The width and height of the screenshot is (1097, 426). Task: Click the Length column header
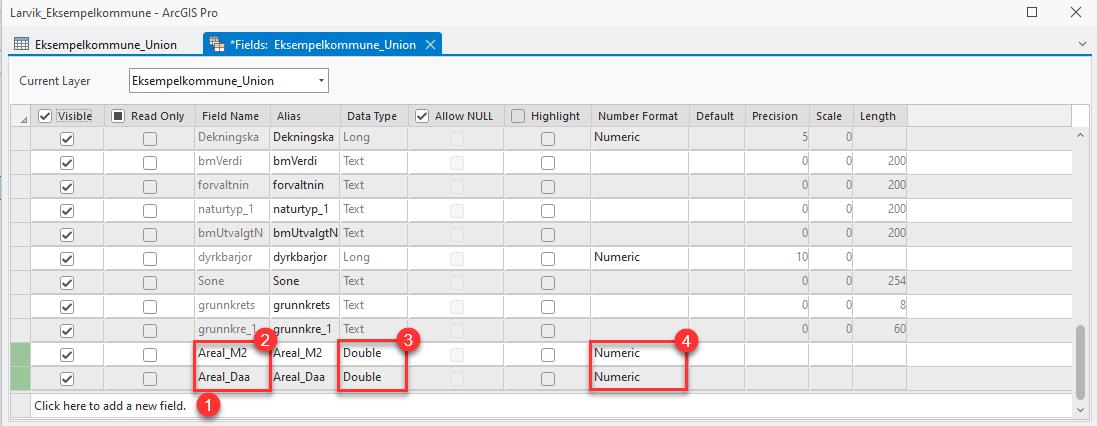(x=879, y=116)
